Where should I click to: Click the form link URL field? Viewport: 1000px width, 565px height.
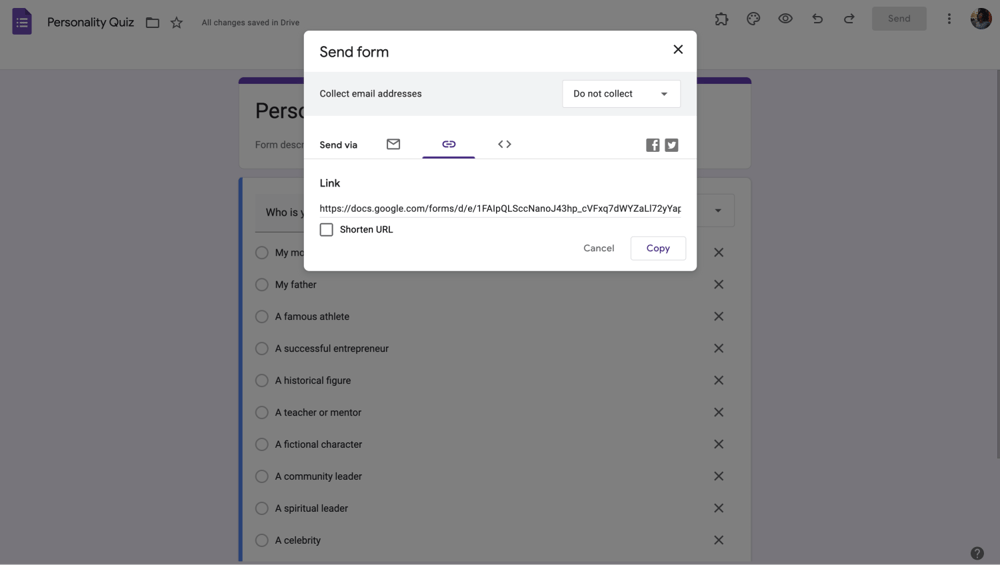500,209
